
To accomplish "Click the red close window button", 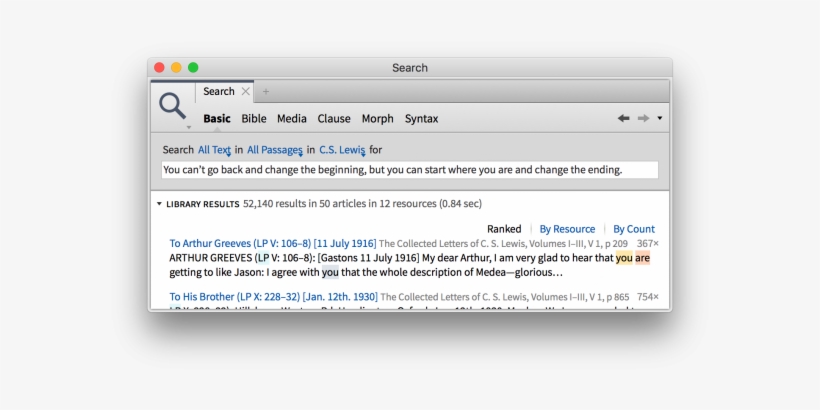I will point(160,67).
